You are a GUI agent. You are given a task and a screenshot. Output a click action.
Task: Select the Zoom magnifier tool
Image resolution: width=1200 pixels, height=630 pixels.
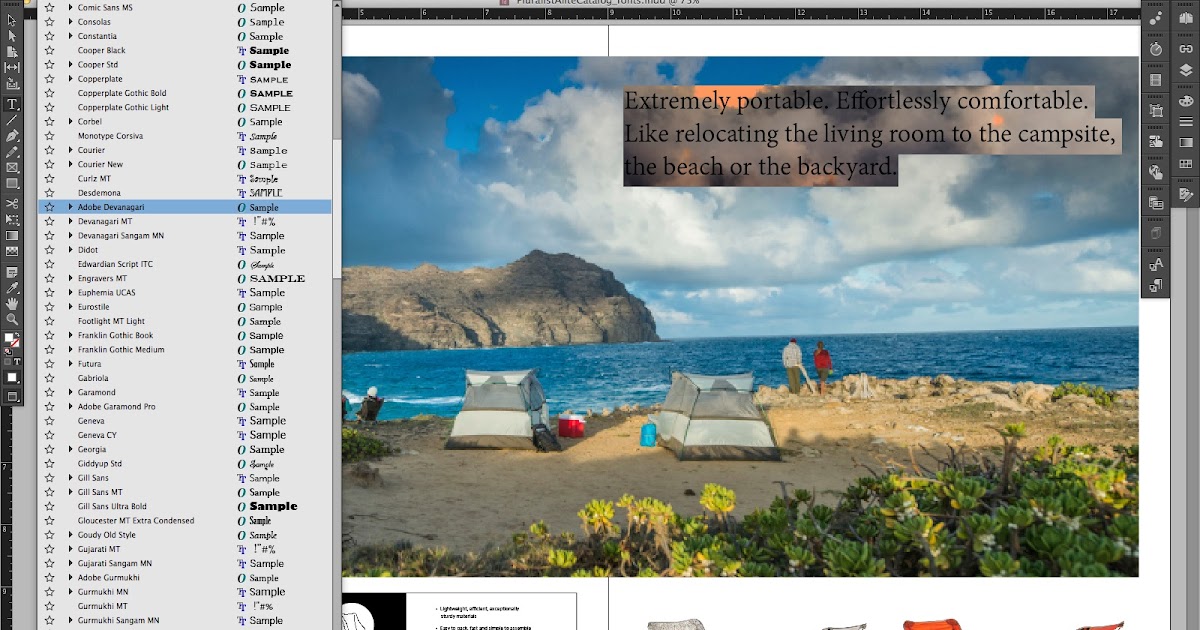click(x=12, y=319)
